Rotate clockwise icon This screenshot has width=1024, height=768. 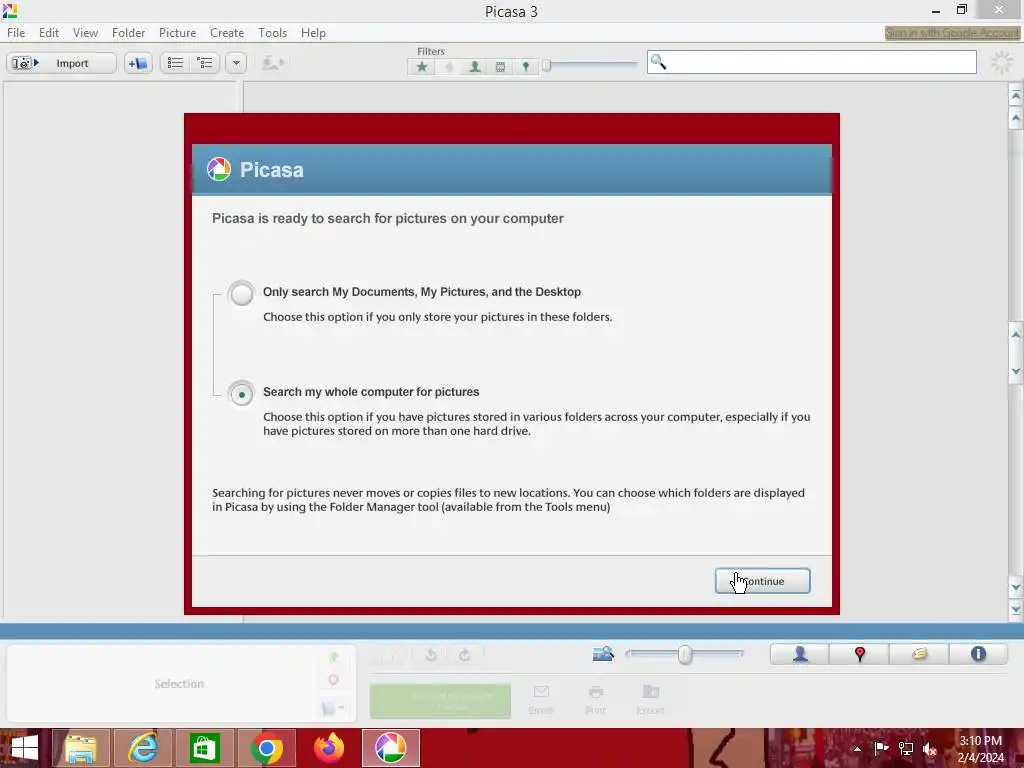pos(464,655)
